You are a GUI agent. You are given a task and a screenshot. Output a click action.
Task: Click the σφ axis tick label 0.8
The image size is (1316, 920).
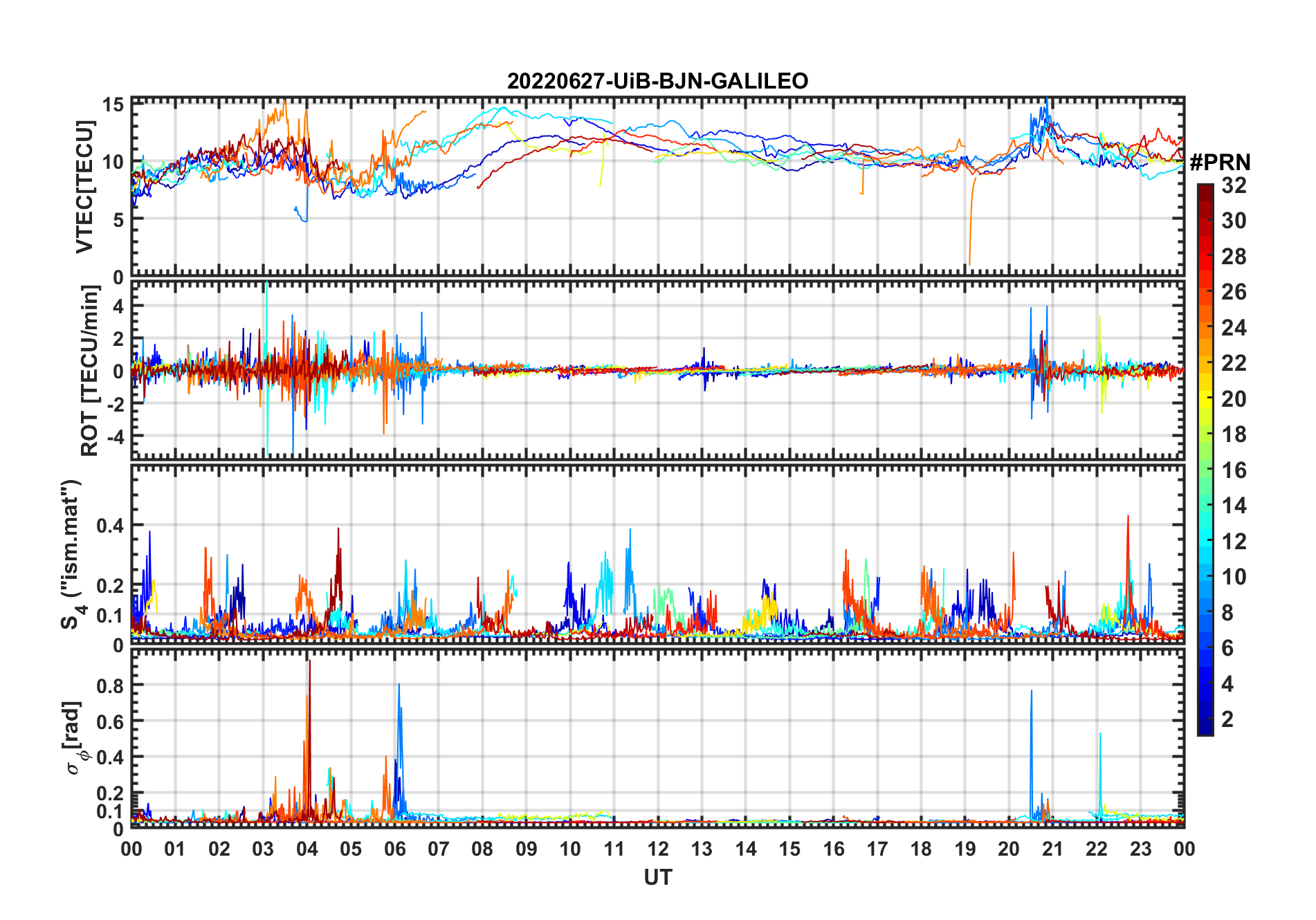point(111,686)
